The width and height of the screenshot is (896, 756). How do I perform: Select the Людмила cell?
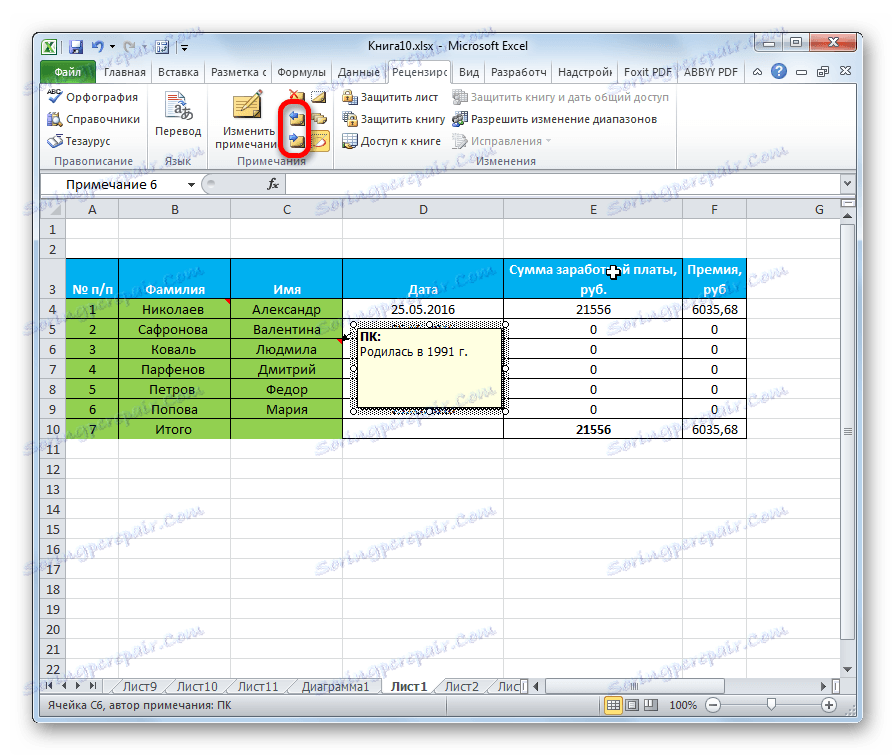click(286, 349)
